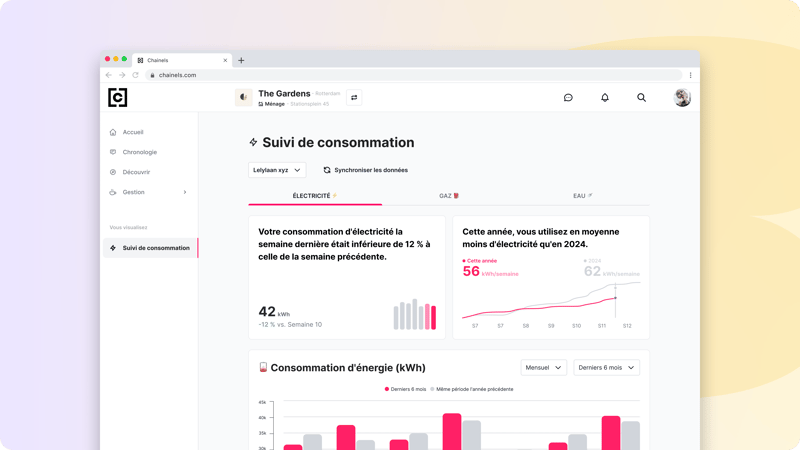Close the Chainels browser tab
The width and height of the screenshot is (800, 450).
225,60
